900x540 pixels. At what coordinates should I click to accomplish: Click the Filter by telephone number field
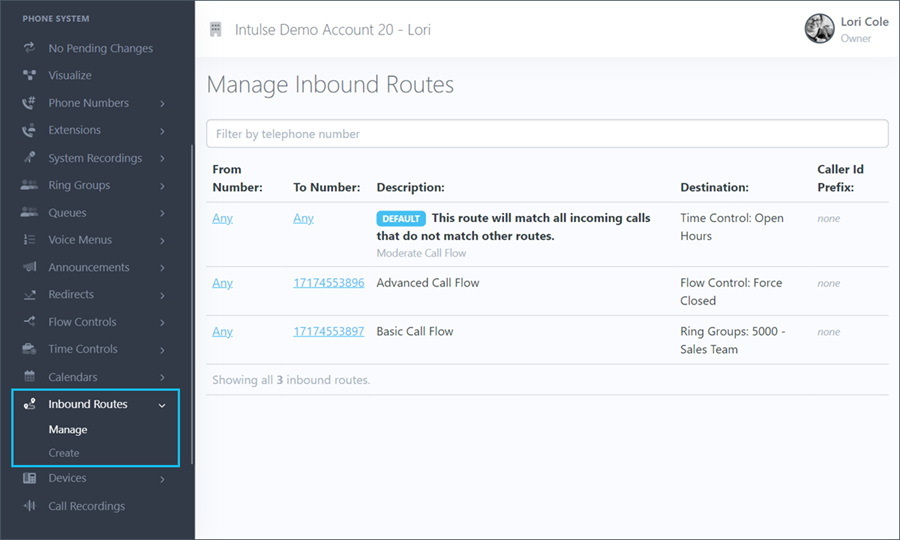click(547, 134)
